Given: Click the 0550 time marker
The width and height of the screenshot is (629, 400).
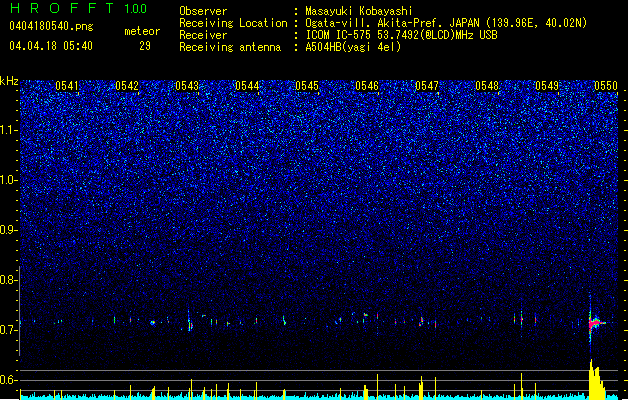Looking at the screenshot, I should click(x=606, y=86).
